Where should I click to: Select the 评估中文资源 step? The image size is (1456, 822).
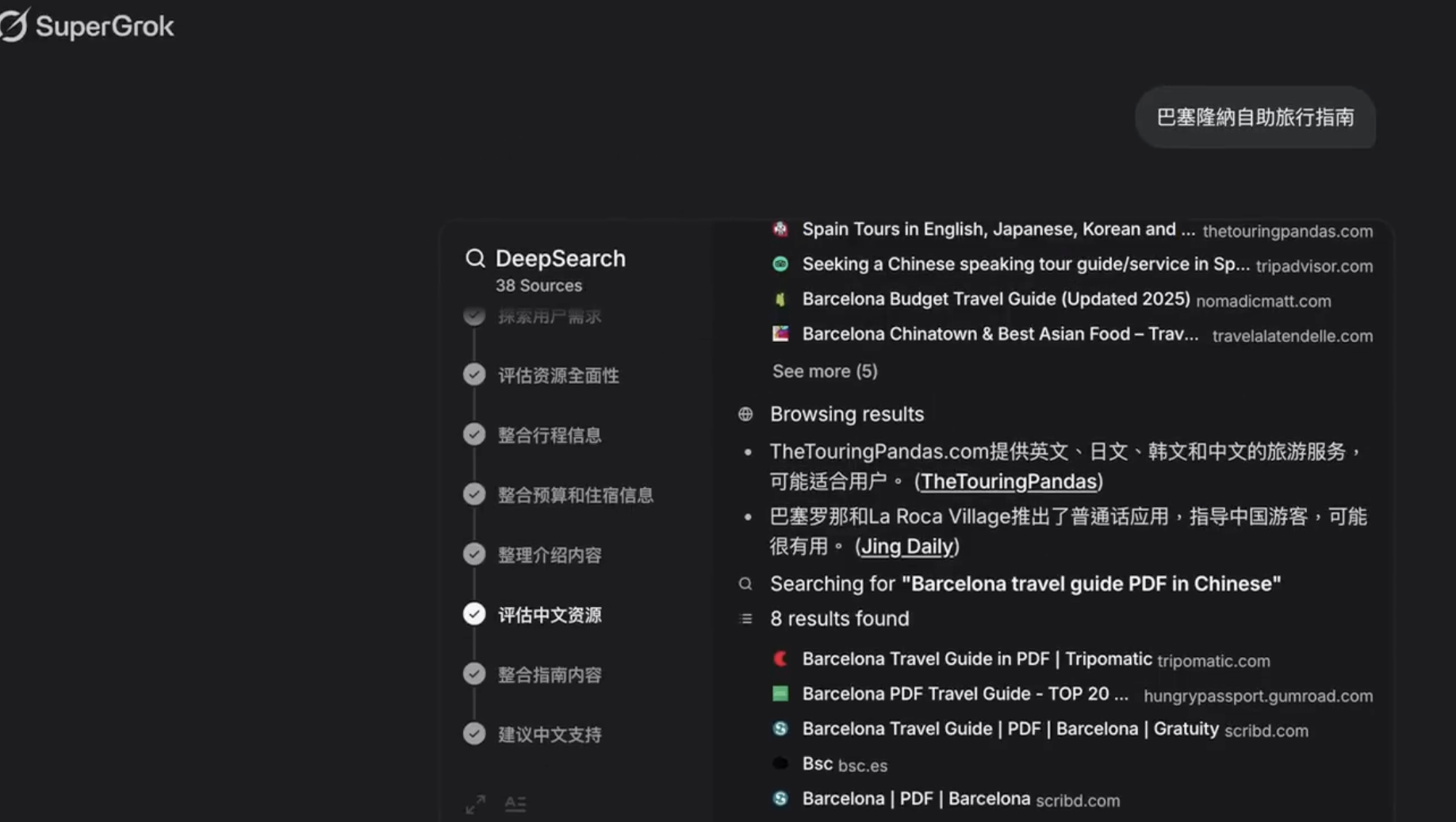pyautogui.click(x=550, y=615)
